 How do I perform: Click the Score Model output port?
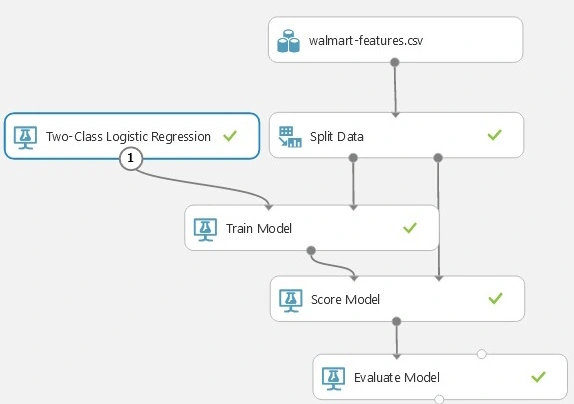coord(396,322)
